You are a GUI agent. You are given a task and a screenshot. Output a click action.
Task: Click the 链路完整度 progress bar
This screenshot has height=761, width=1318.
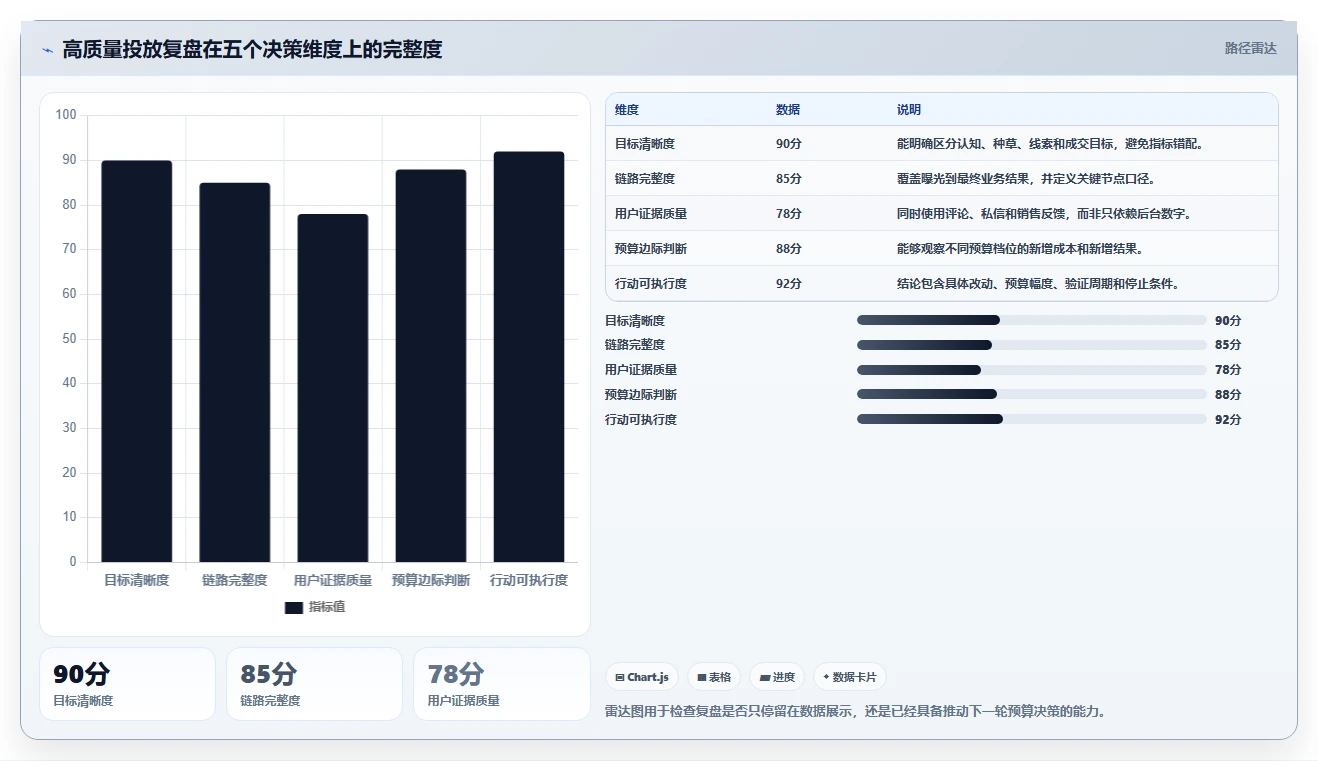1032,345
